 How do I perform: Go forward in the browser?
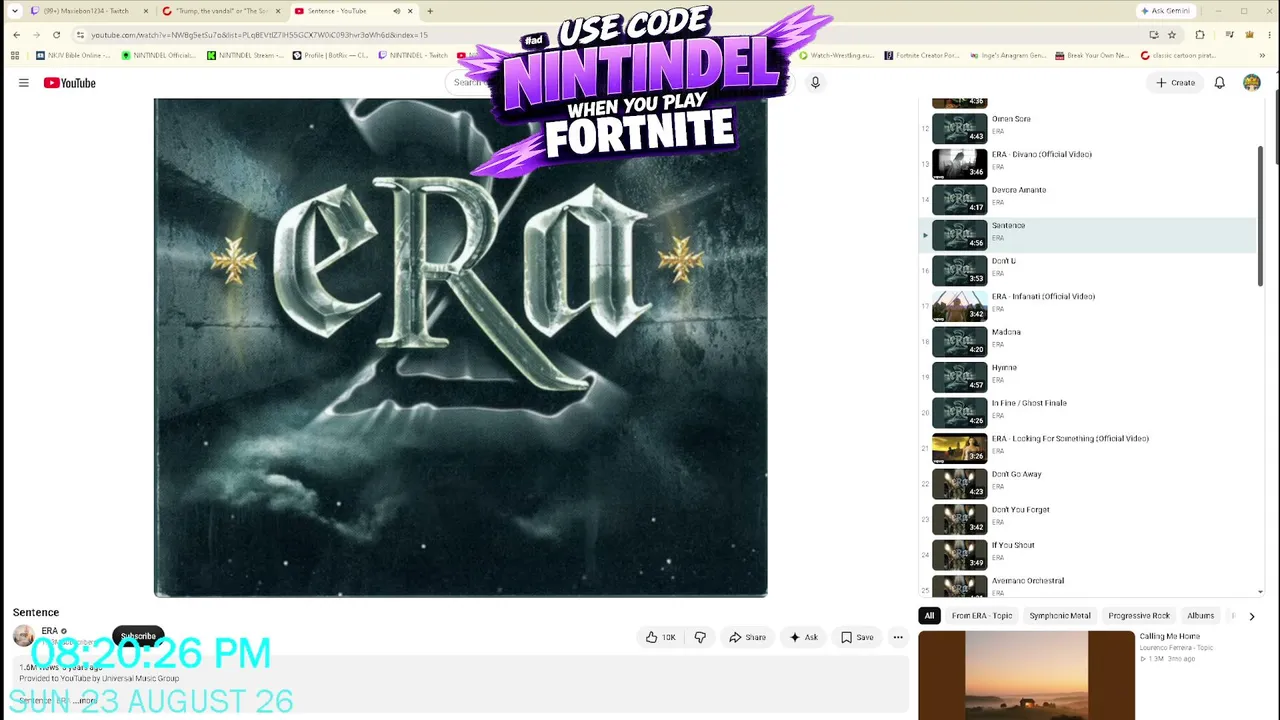36,35
